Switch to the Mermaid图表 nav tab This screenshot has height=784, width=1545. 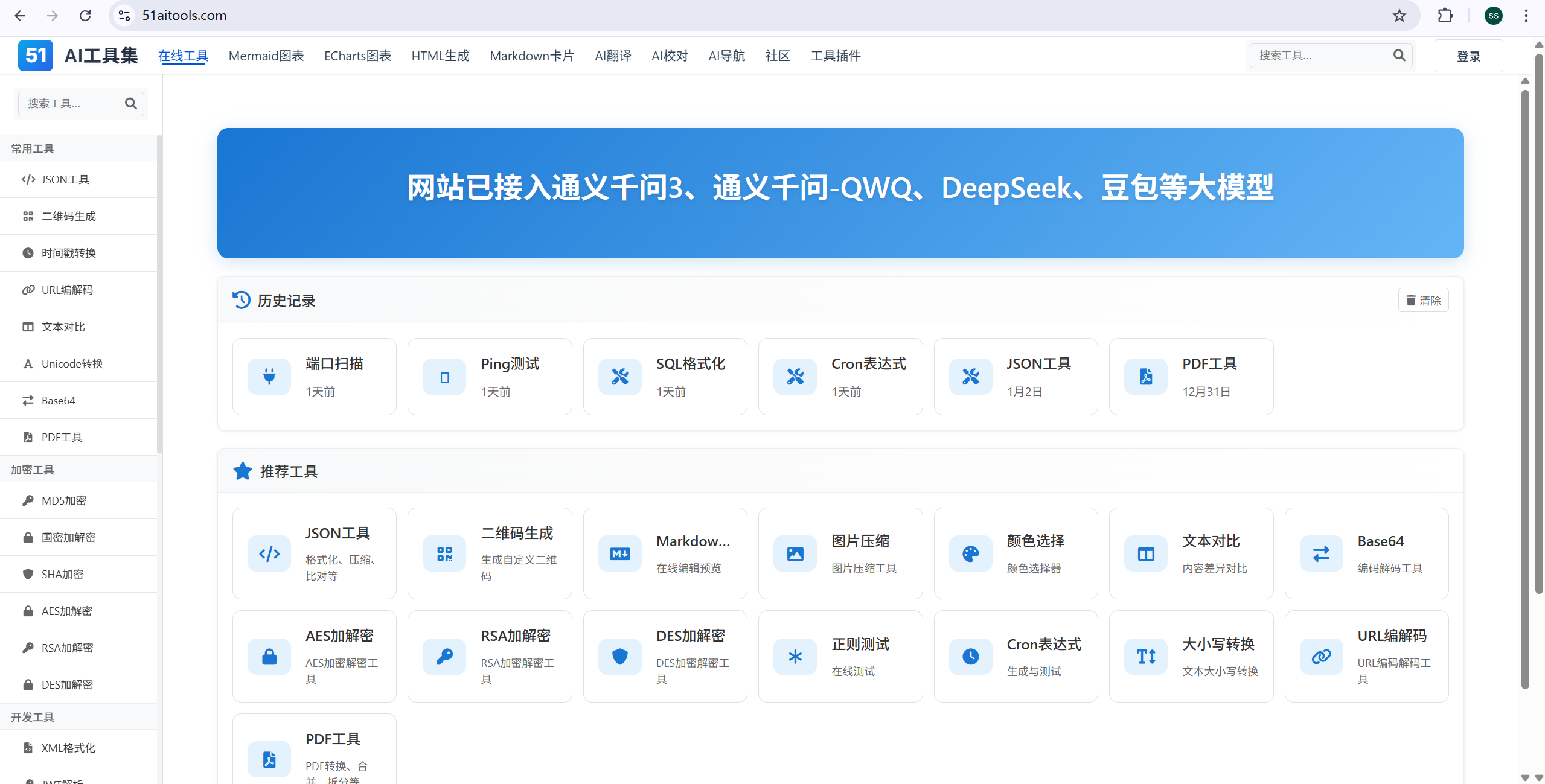point(266,56)
